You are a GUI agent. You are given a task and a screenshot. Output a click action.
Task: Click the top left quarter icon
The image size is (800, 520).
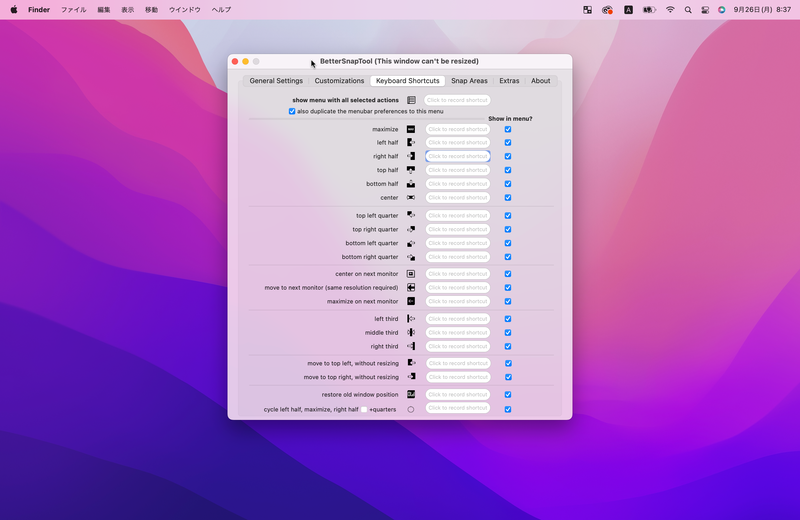coord(411,215)
